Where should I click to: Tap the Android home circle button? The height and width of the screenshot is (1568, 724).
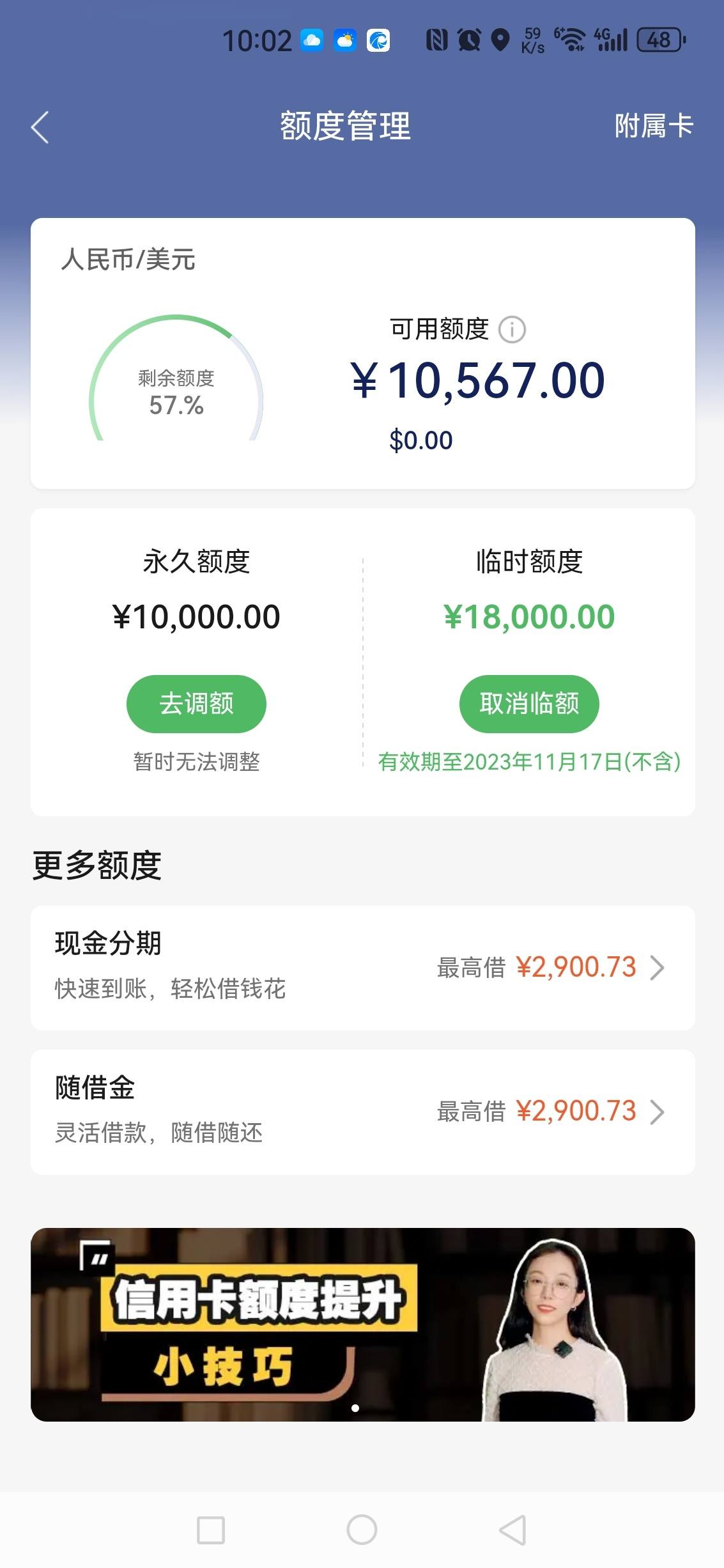tap(362, 1530)
